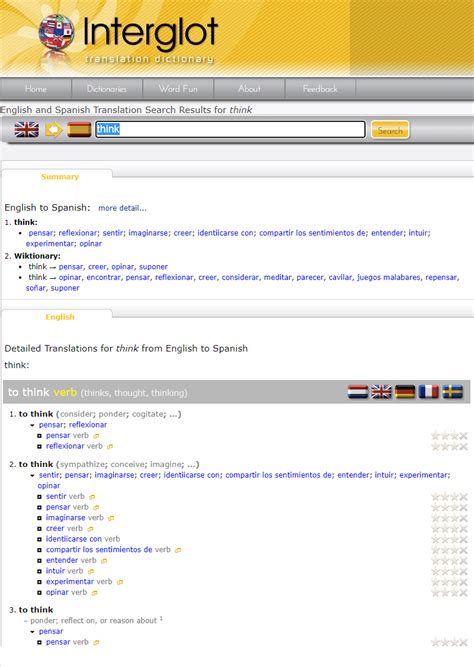
Task: Open the Dictionaries menu item
Action: click(107, 89)
